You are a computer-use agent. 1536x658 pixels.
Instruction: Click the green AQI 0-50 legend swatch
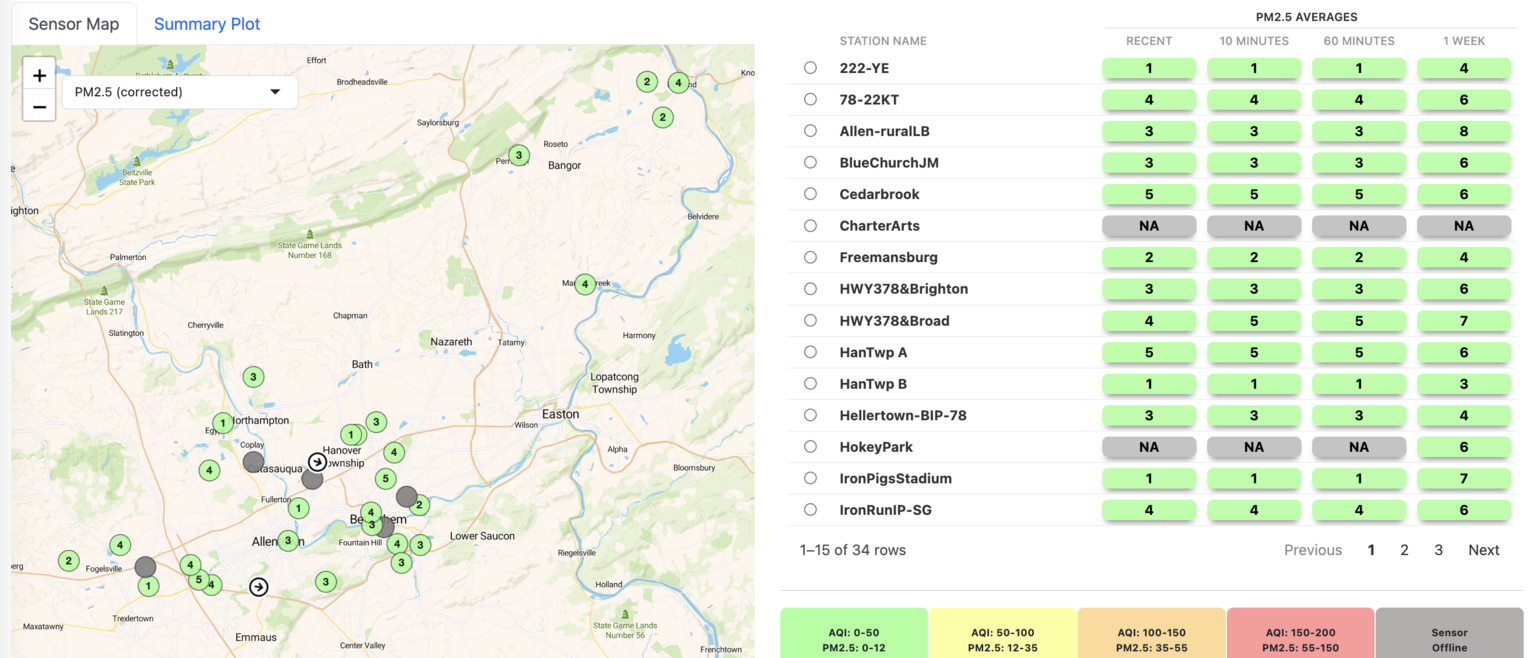tap(853, 633)
